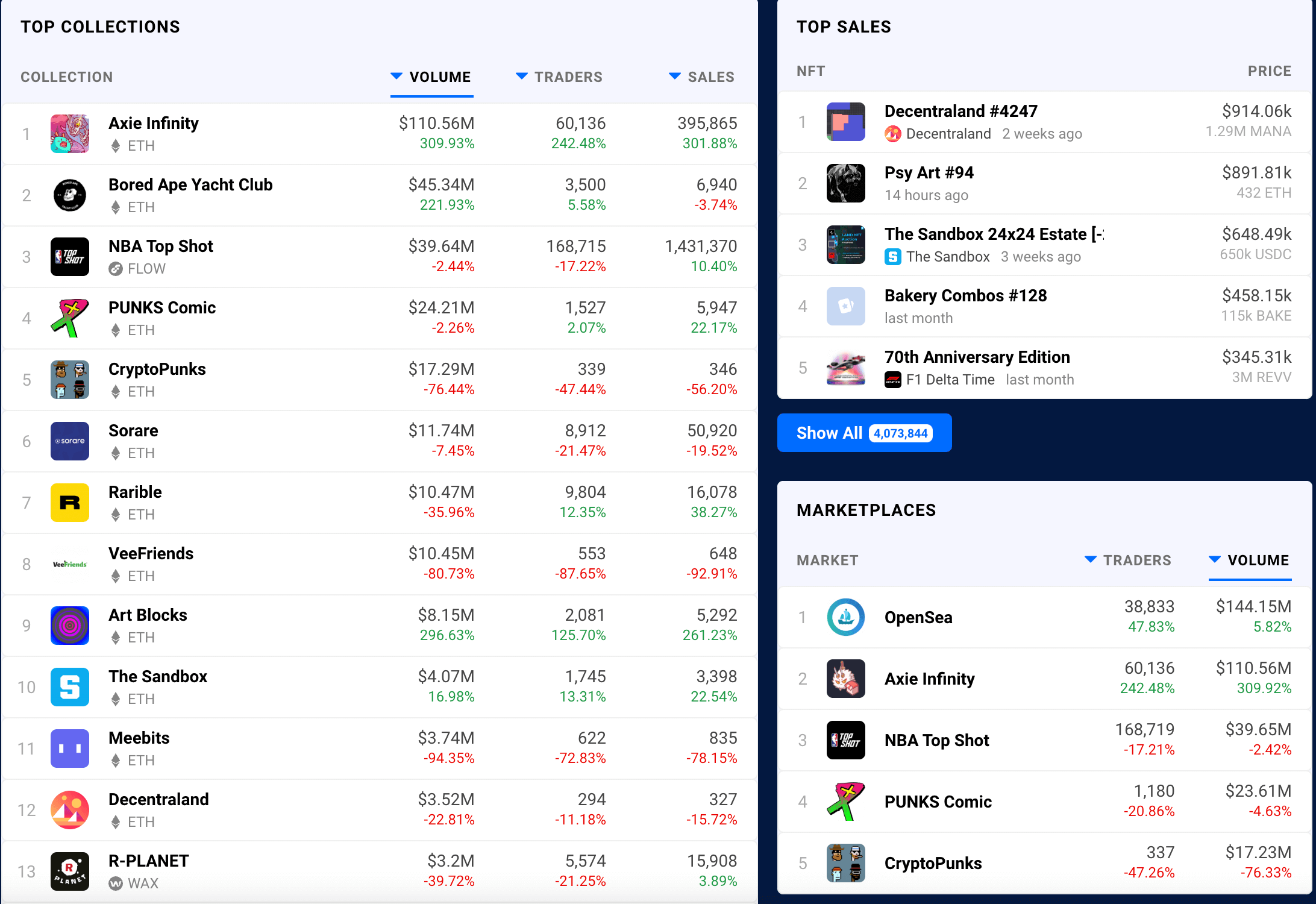Click the Show All sales button
Image resolution: width=1316 pixels, height=904 pixels.
pyautogui.click(x=864, y=433)
